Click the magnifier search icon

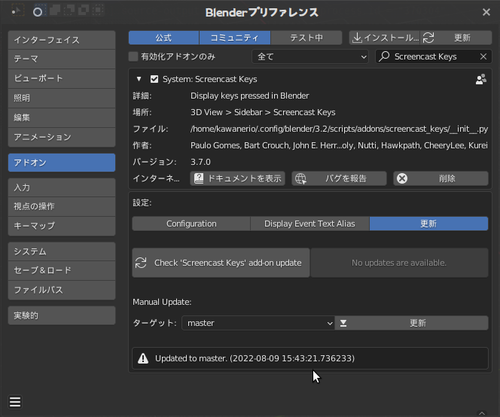tap(384, 56)
